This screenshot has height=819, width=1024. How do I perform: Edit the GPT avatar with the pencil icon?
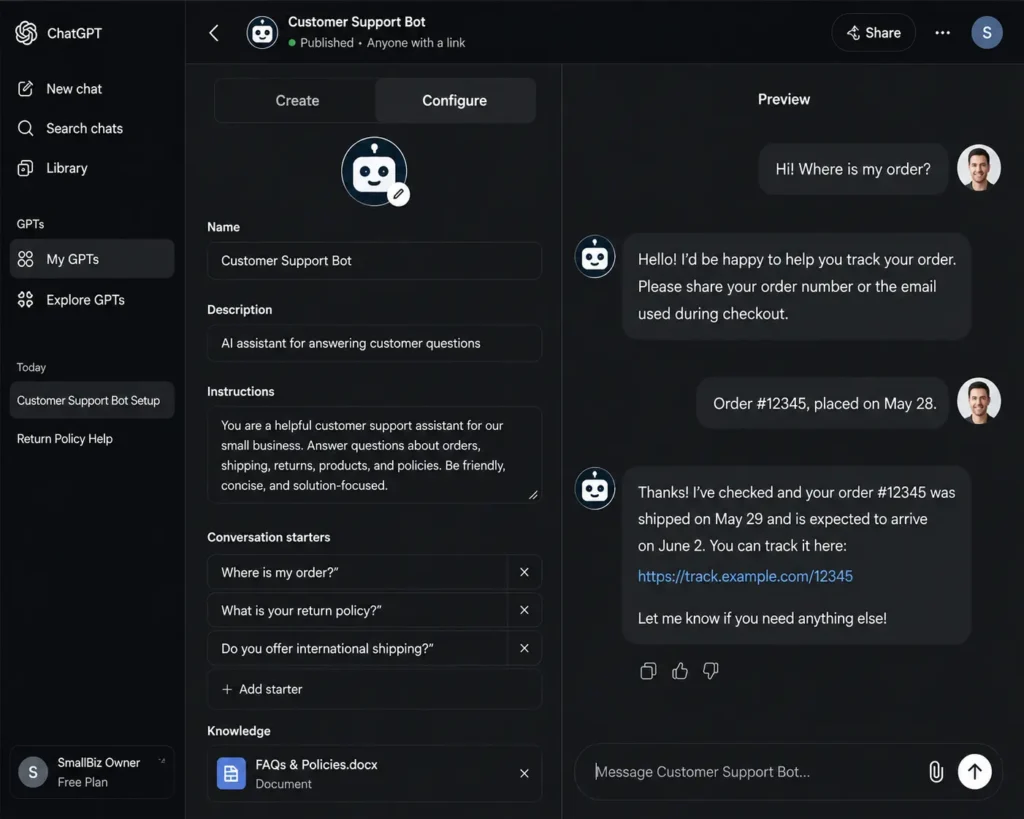pos(398,194)
